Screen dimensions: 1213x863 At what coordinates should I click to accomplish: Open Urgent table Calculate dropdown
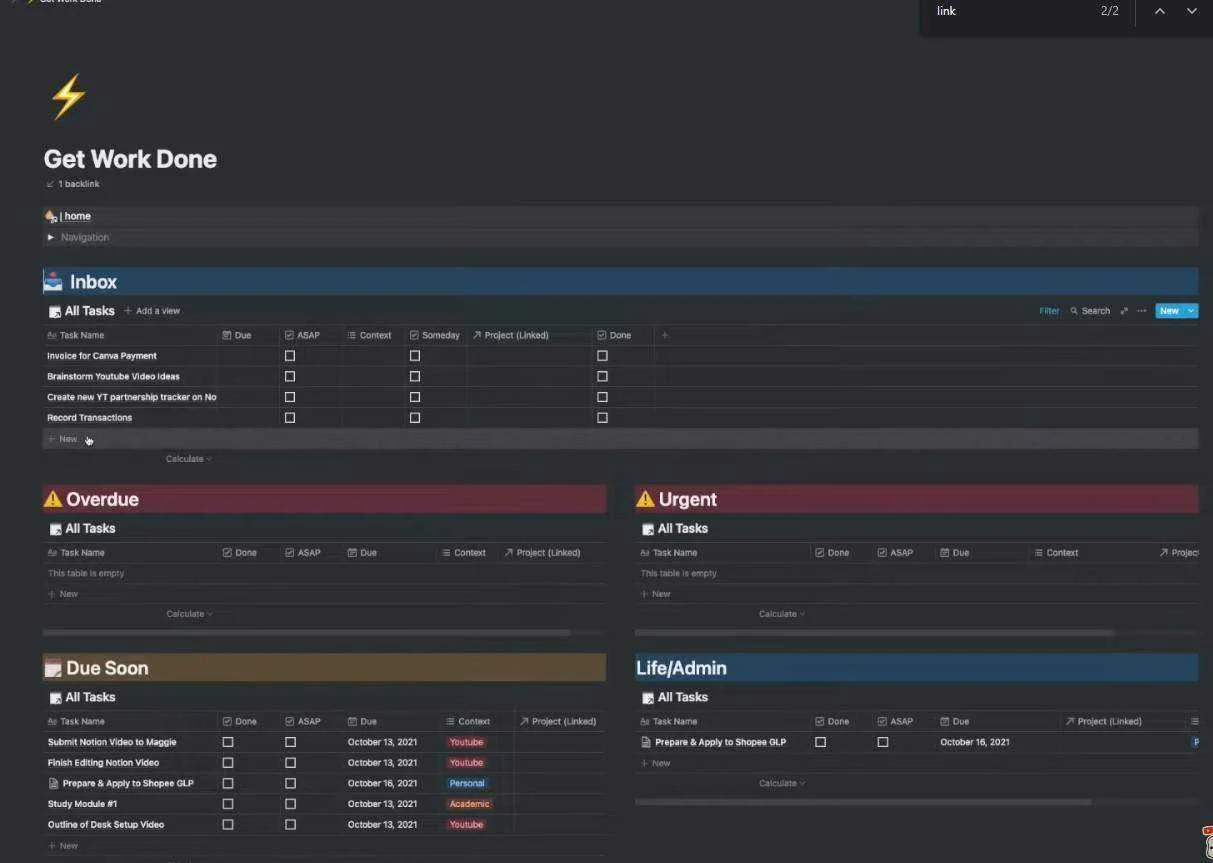(781, 614)
